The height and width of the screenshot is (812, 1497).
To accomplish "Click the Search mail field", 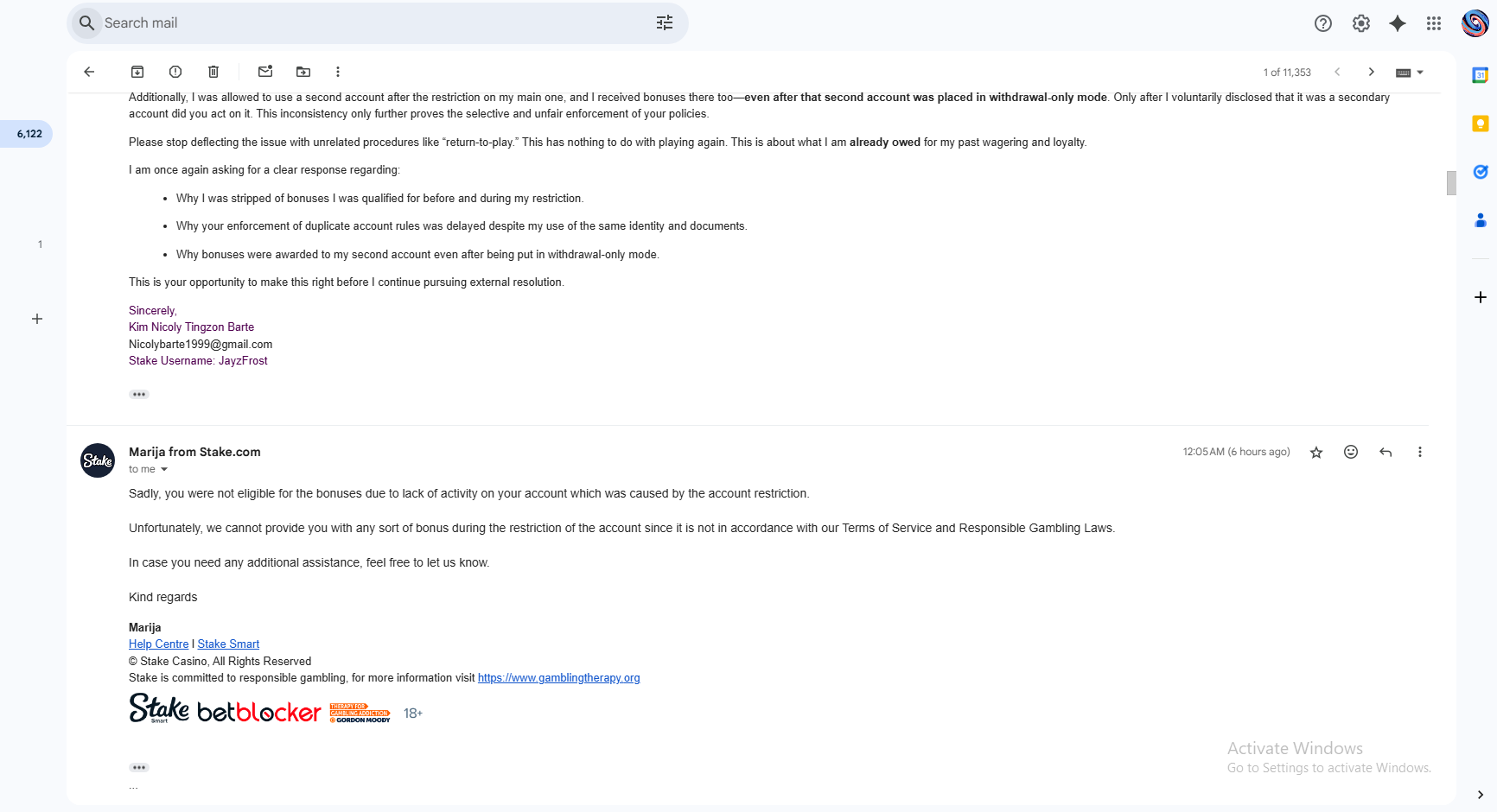I will pos(377,23).
